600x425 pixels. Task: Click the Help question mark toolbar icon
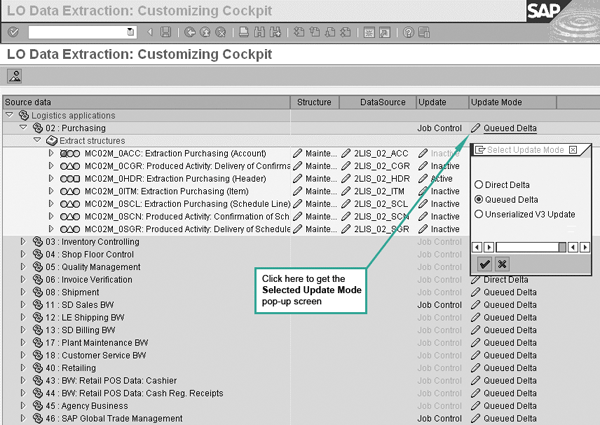point(407,32)
